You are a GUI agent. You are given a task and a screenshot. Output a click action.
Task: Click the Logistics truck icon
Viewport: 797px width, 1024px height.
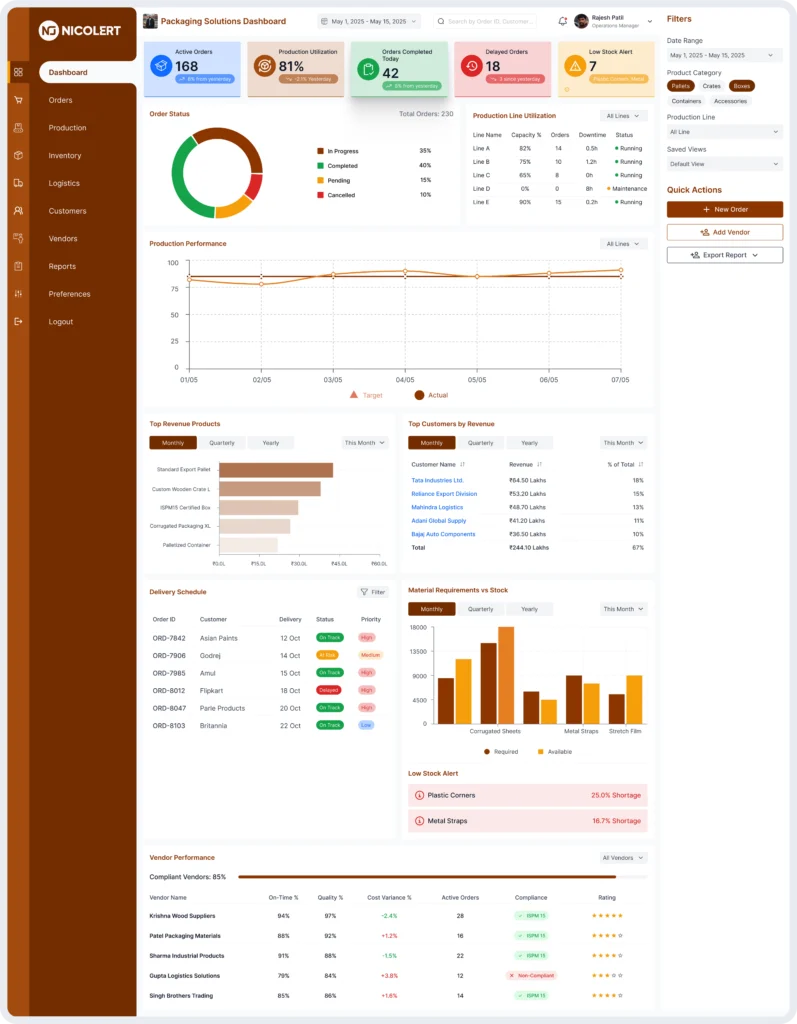click(18, 183)
